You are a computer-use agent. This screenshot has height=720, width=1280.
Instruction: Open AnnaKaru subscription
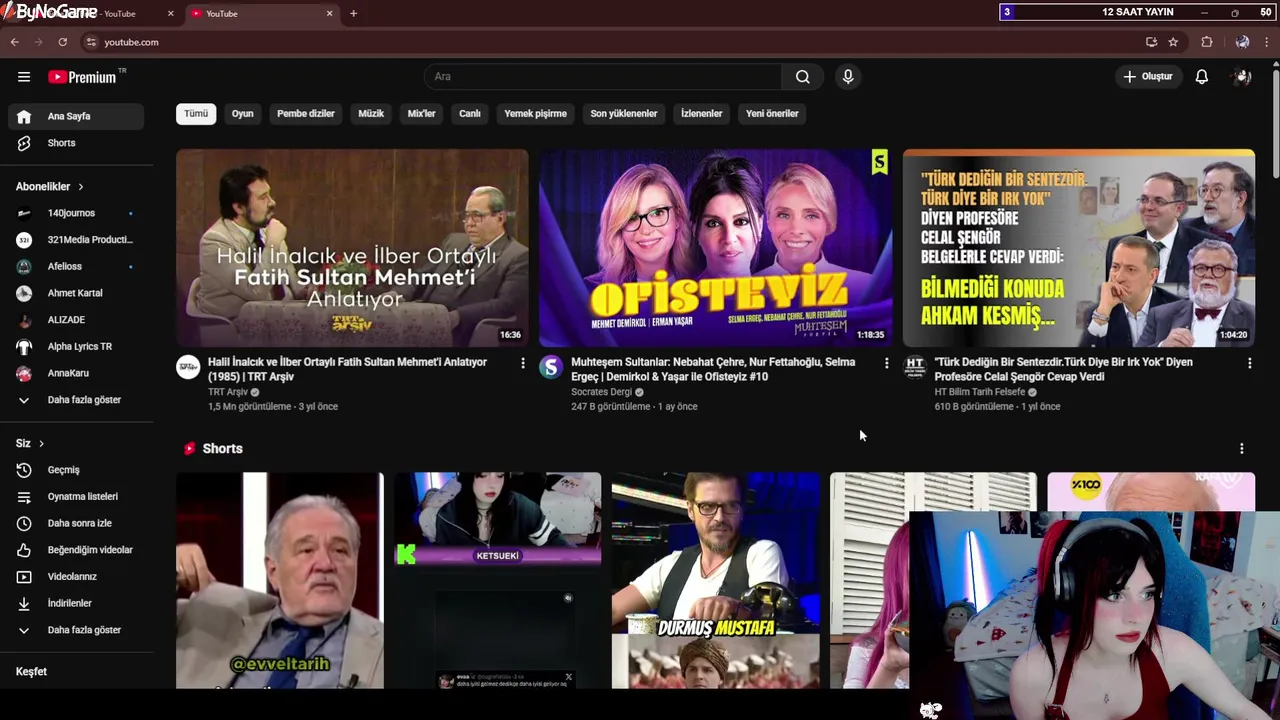tap(76, 373)
